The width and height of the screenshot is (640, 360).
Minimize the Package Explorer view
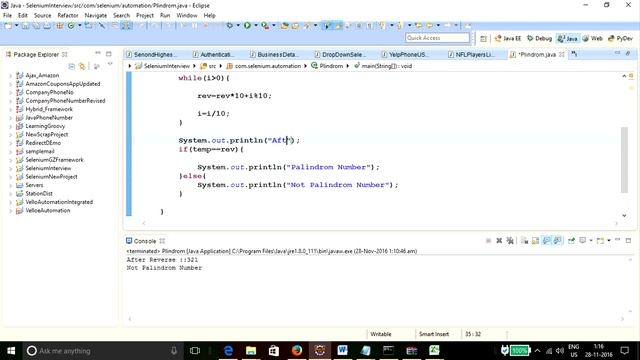point(98,53)
